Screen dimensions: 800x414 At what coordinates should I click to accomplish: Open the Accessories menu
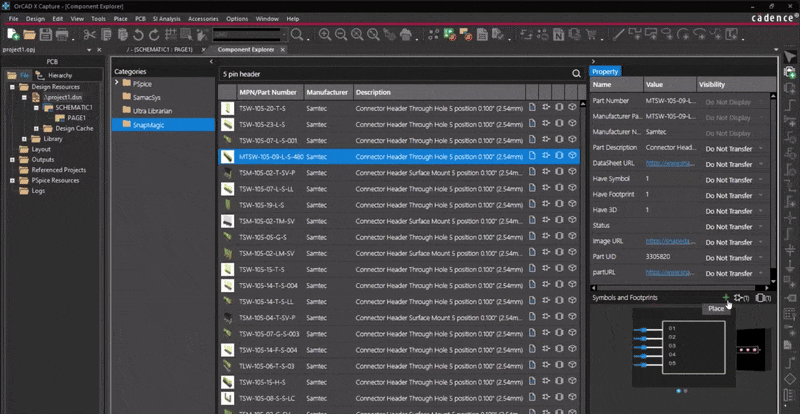tap(203, 19)
